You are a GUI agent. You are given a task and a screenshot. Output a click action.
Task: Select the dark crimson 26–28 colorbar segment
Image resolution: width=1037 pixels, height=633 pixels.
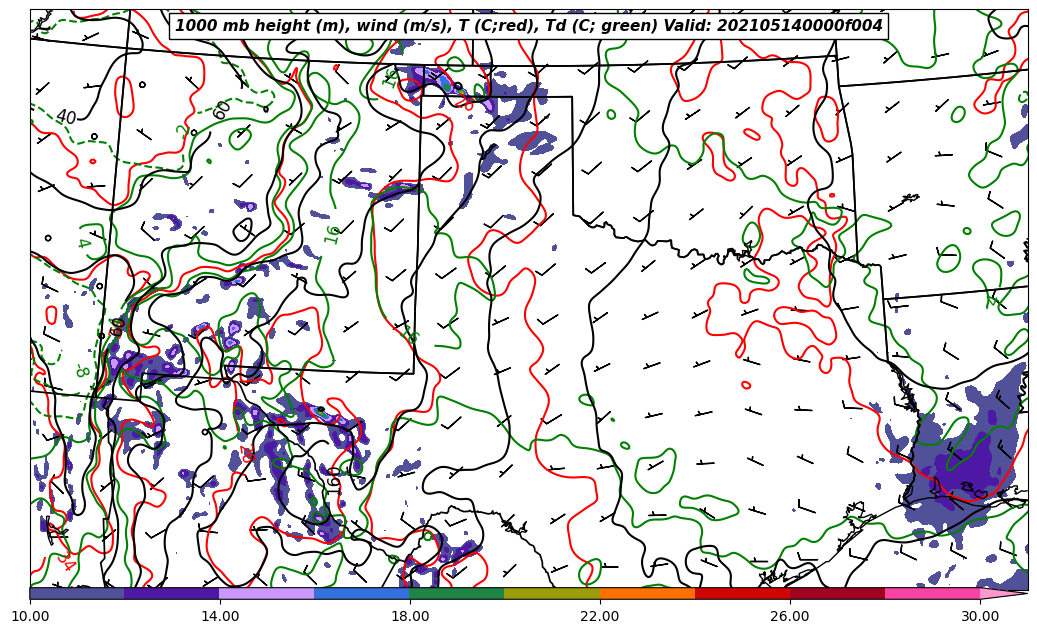[837, 593]
